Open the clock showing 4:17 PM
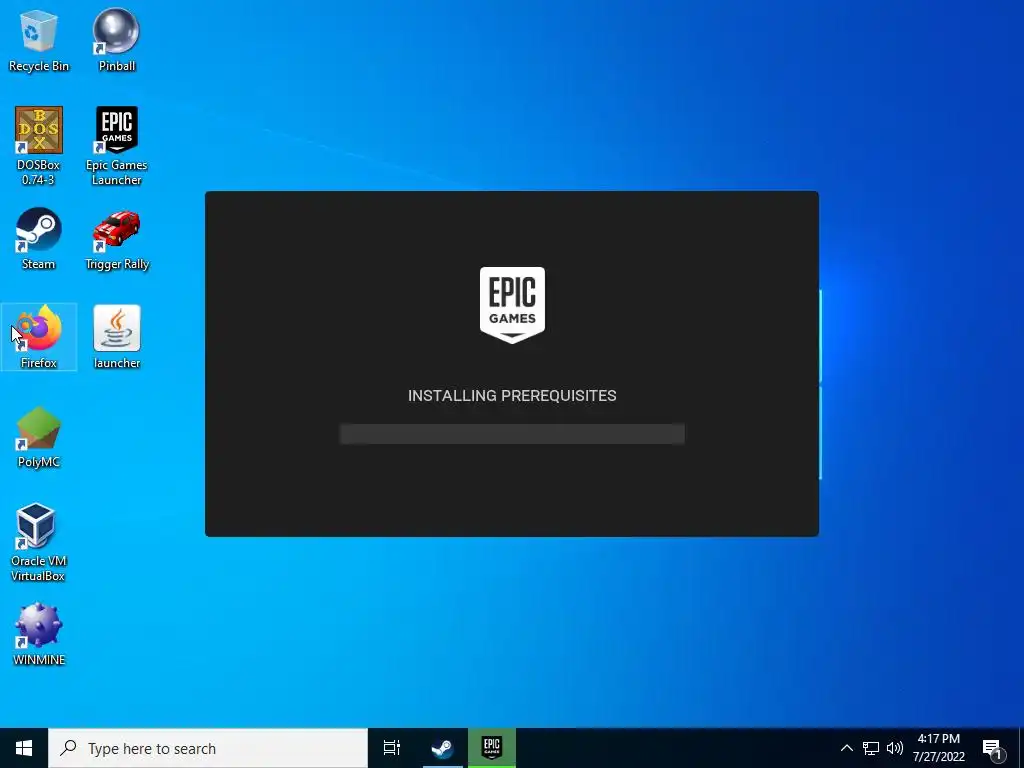 click(938, 748)
